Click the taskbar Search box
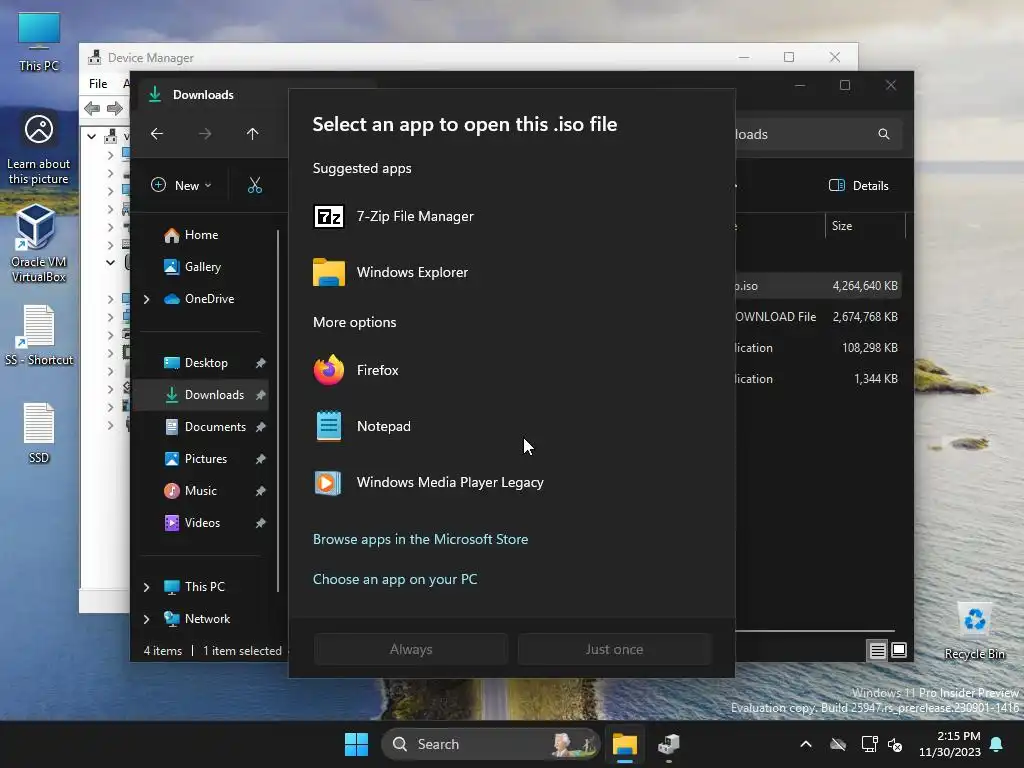 coord(491,744)
